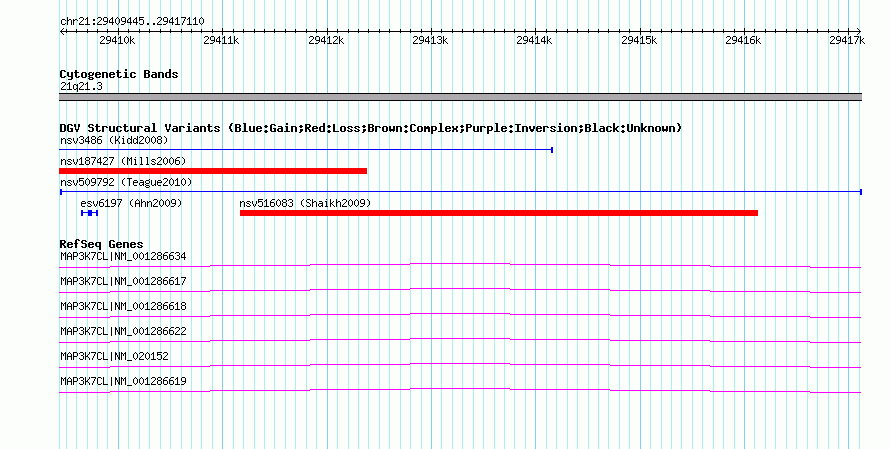
Task: Click the magenta intron line of NM_001286634
Action: point(460,265)
